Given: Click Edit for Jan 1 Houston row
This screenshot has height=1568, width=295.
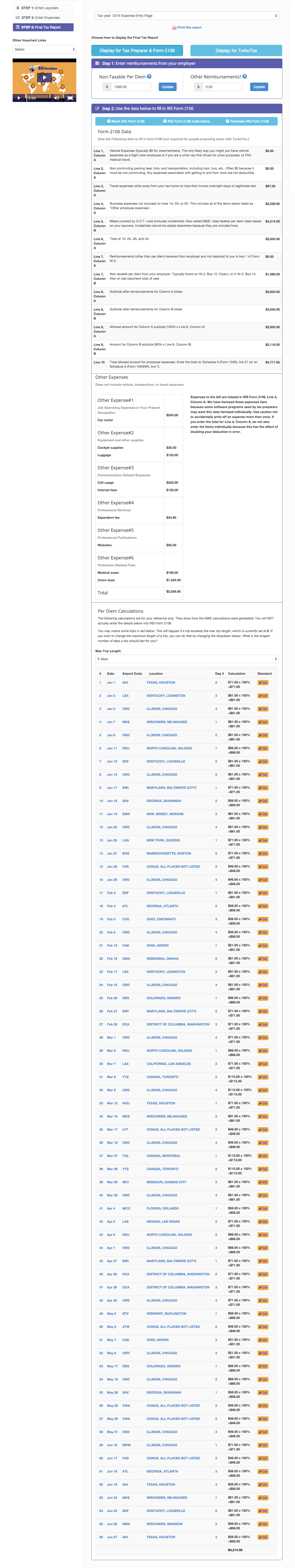Looking at the screenshot, I should point(263,683).
